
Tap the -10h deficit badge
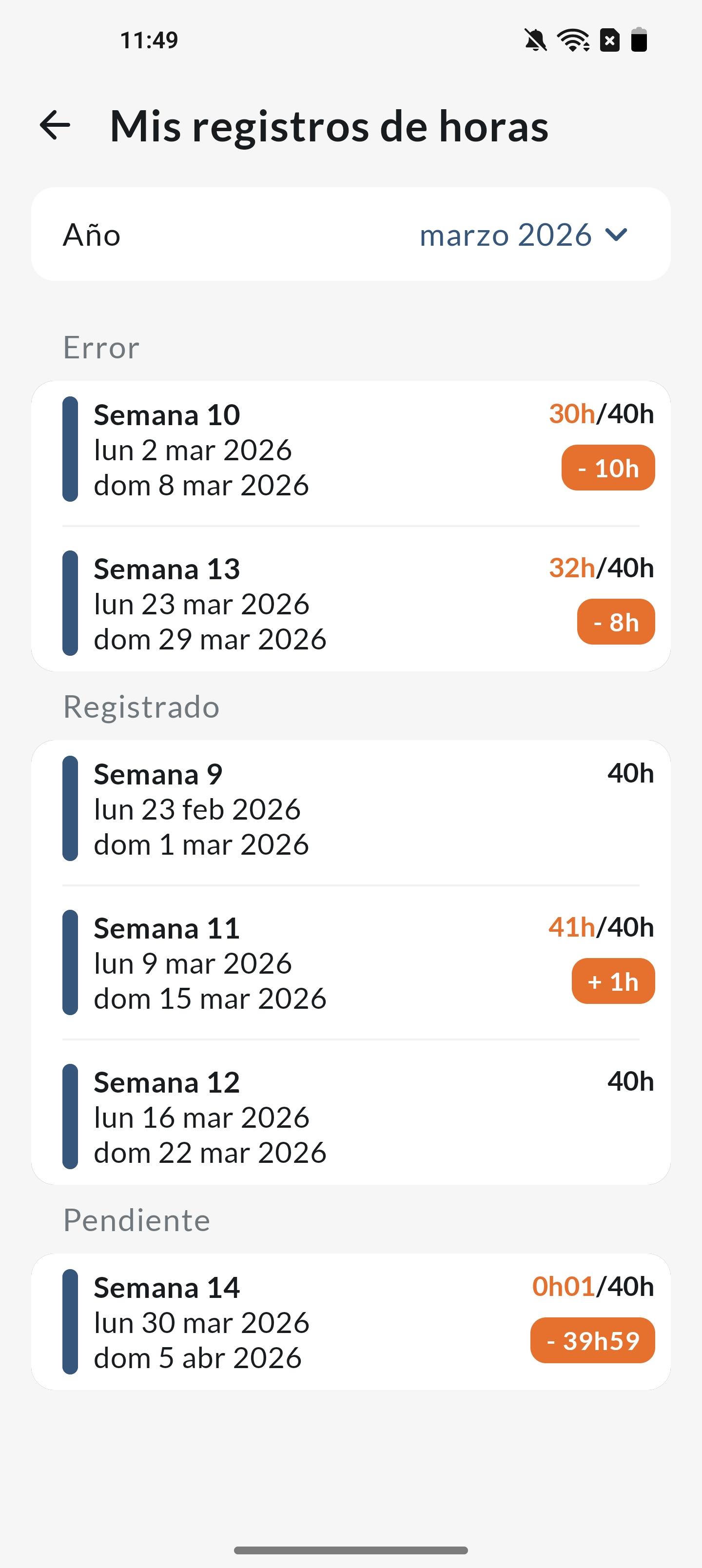tap(607, 468)
